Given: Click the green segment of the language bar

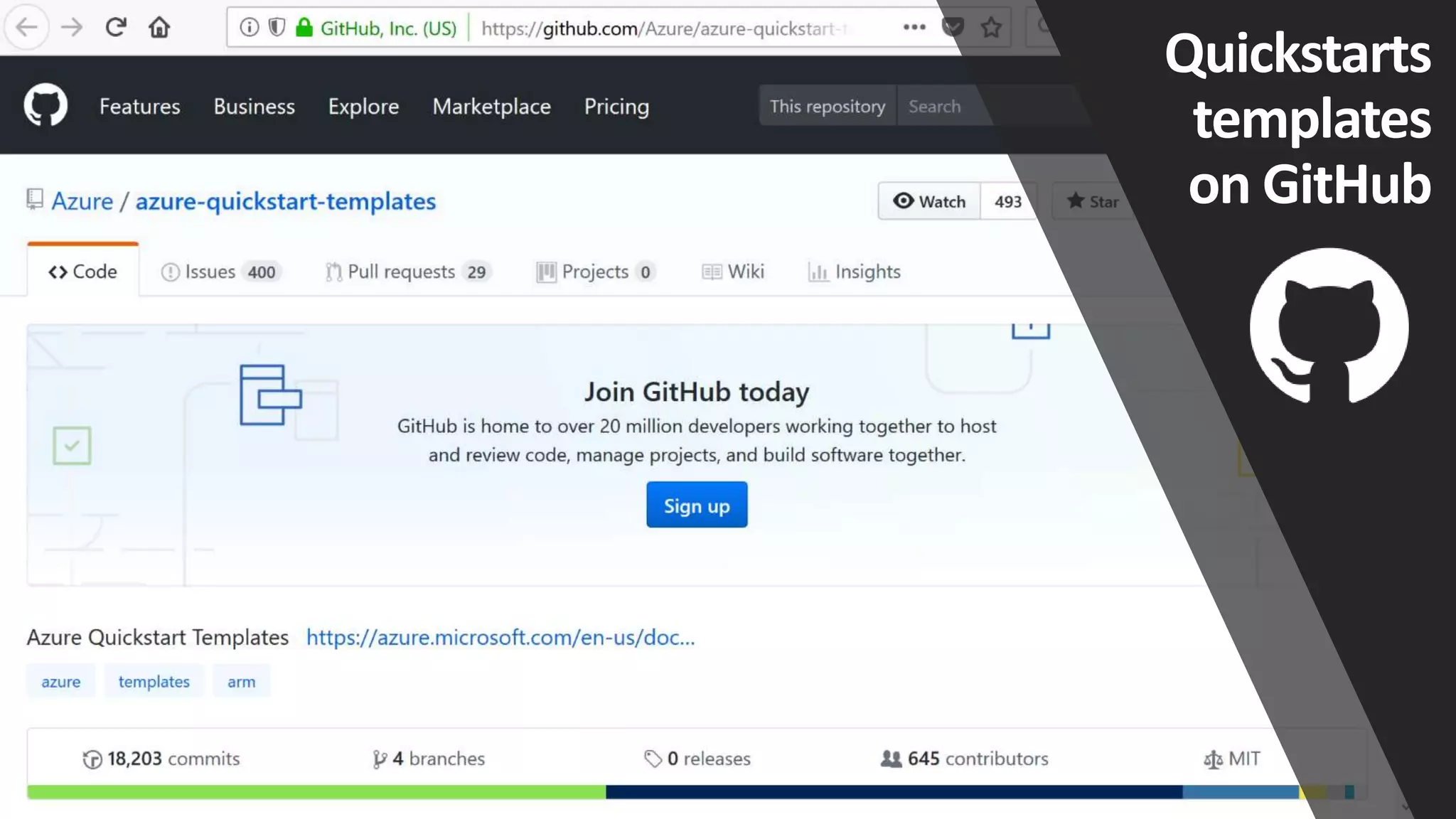Looking at the screenshot, I should (x=316, y=792).
